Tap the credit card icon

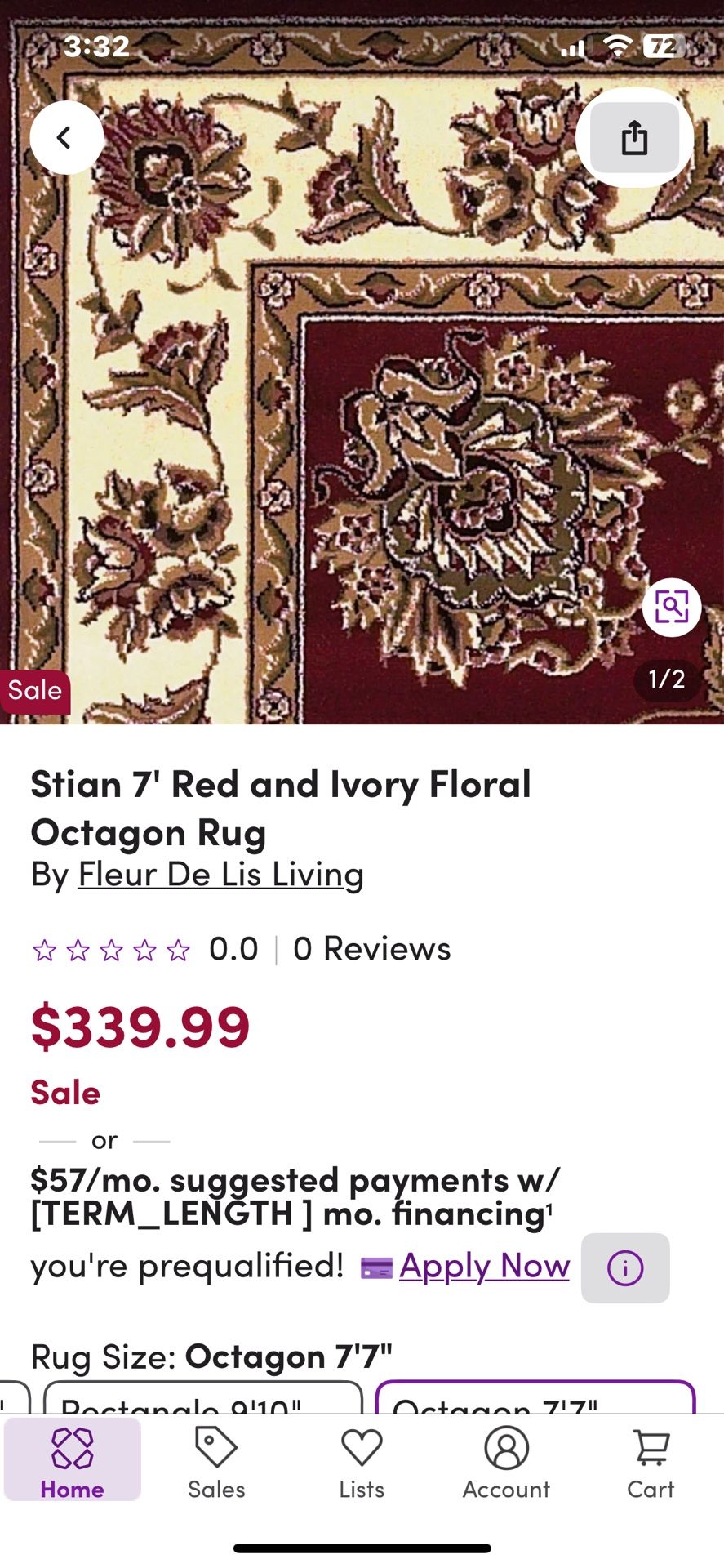[x=376, y=1267]
